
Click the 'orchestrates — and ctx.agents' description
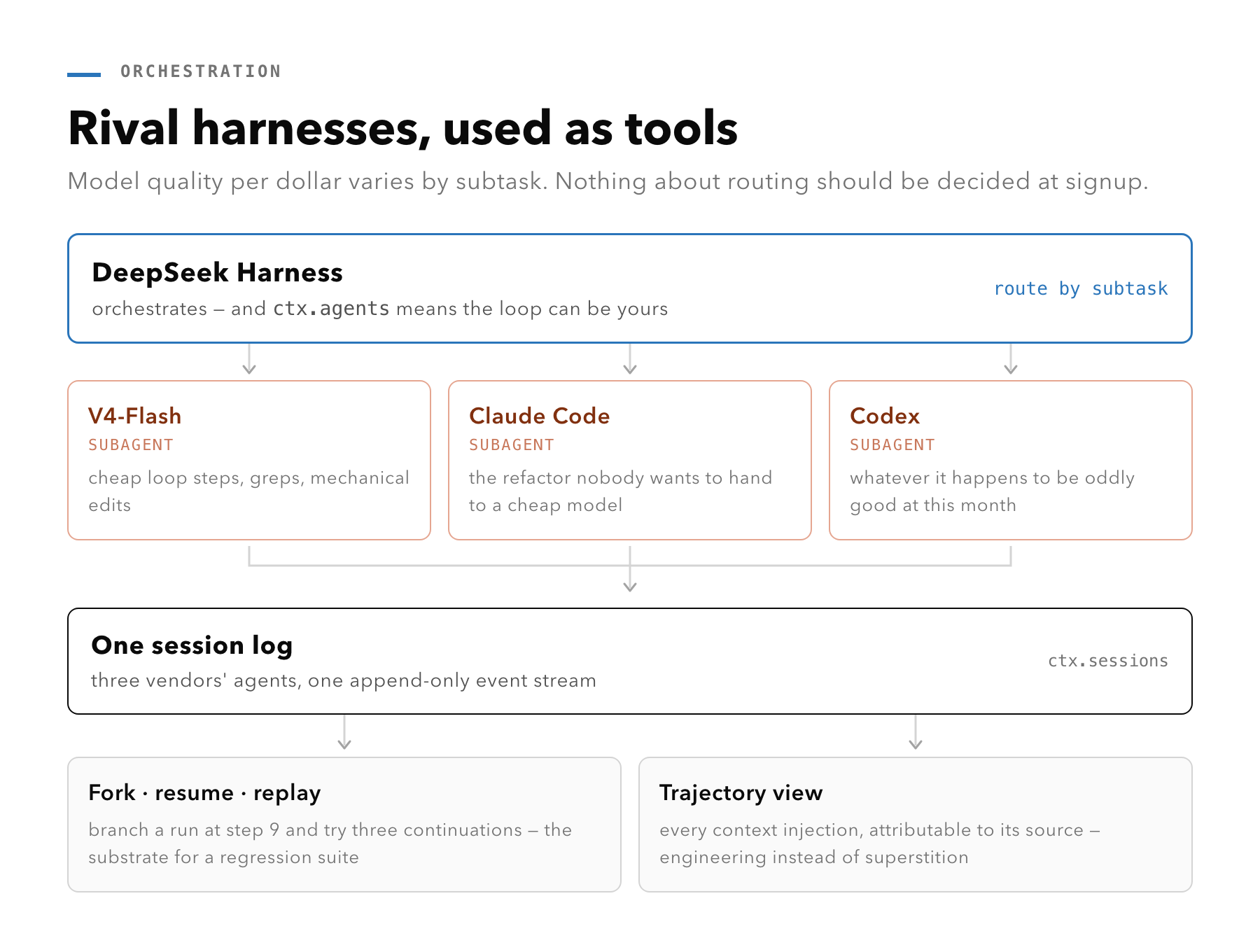pyautogui.click(x=379, y=309)
